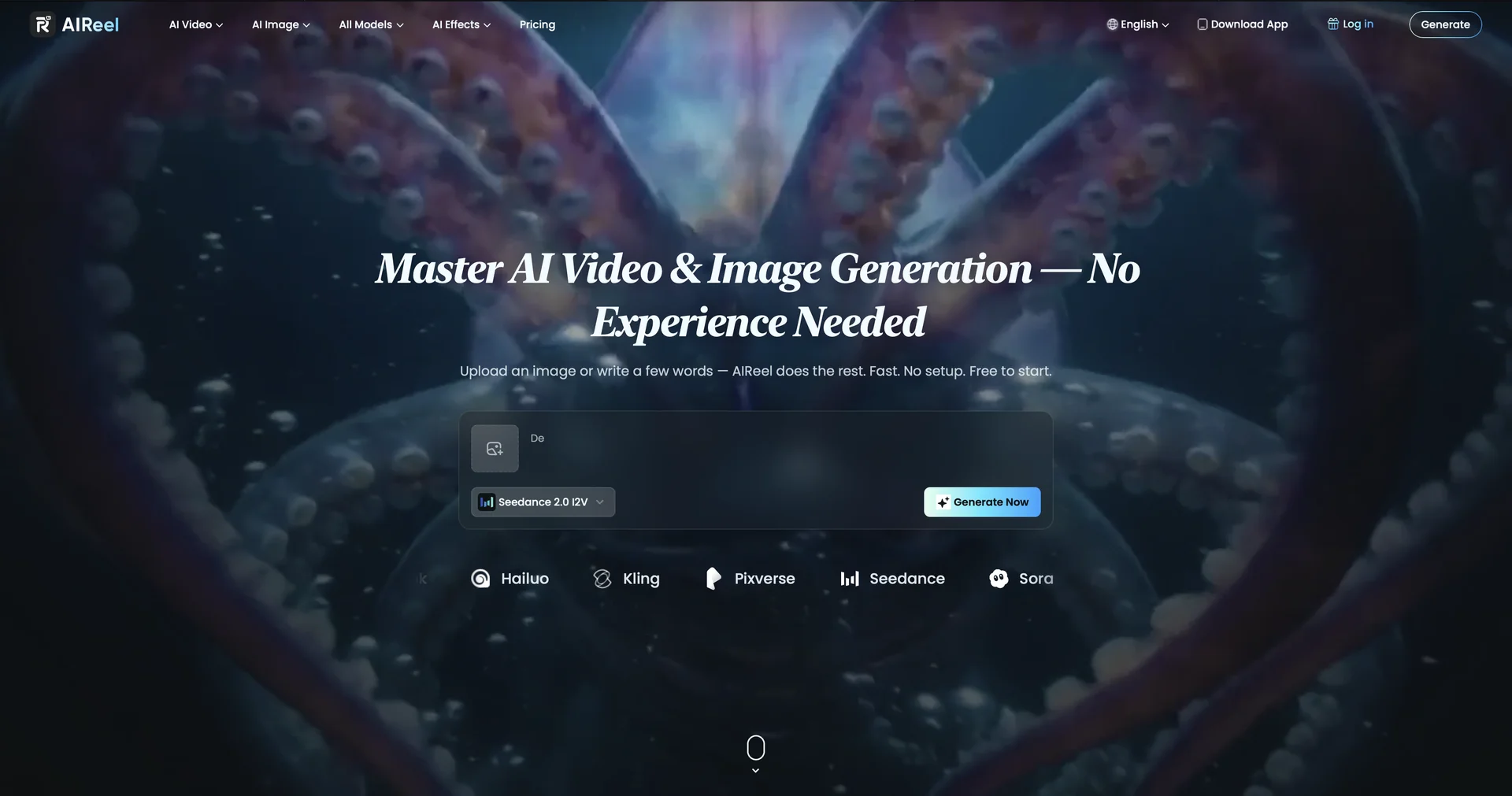Viewport: 1512px width, 796px height.
Task: Click the Generate button in the header
Action: 1444,24
